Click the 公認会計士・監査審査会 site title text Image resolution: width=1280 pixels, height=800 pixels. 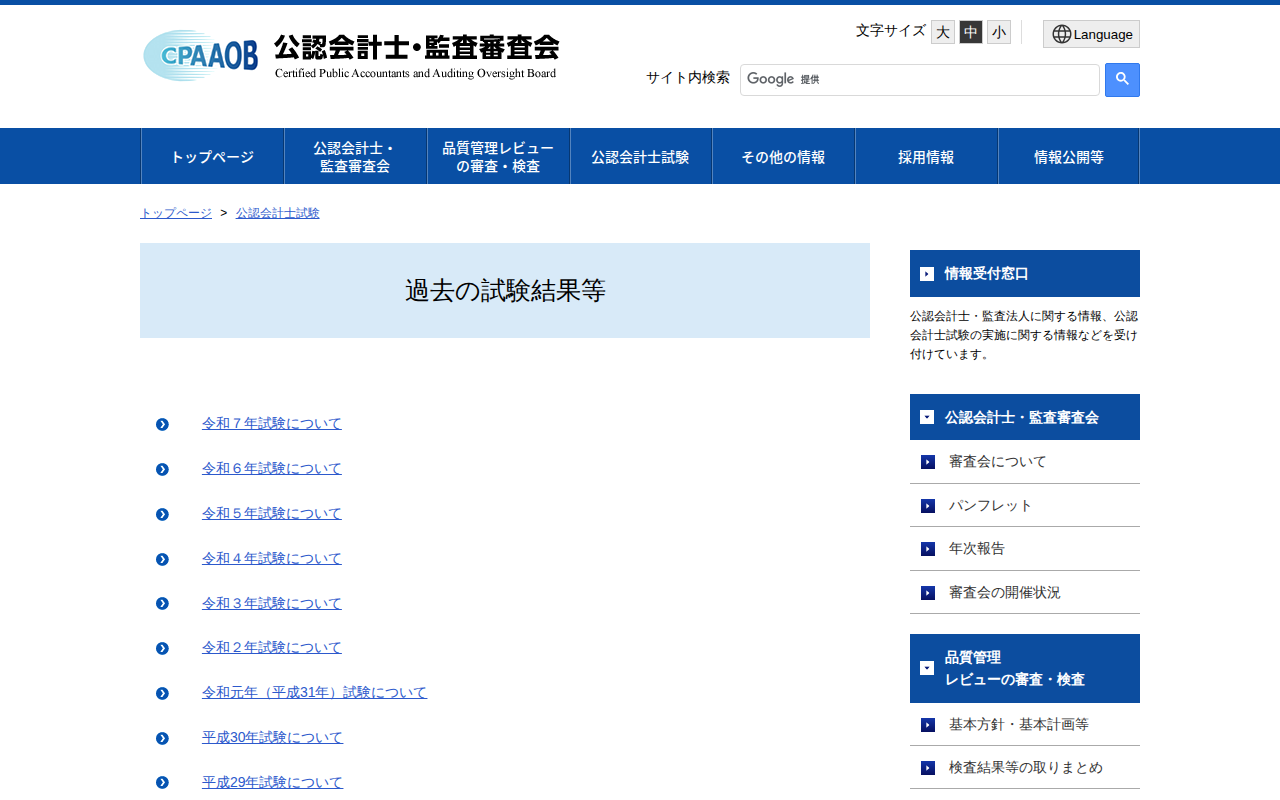coord(416,47)
